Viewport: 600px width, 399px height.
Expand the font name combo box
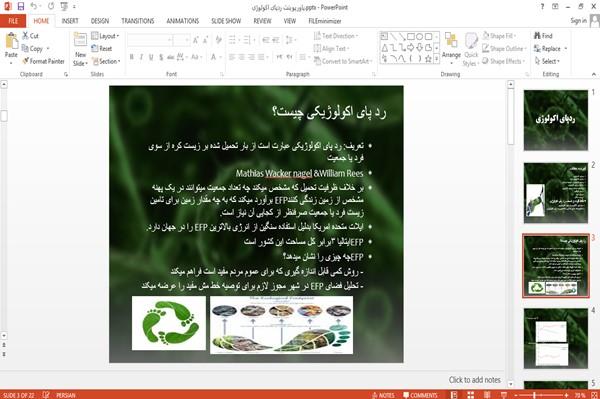click(x=169, y=40)
